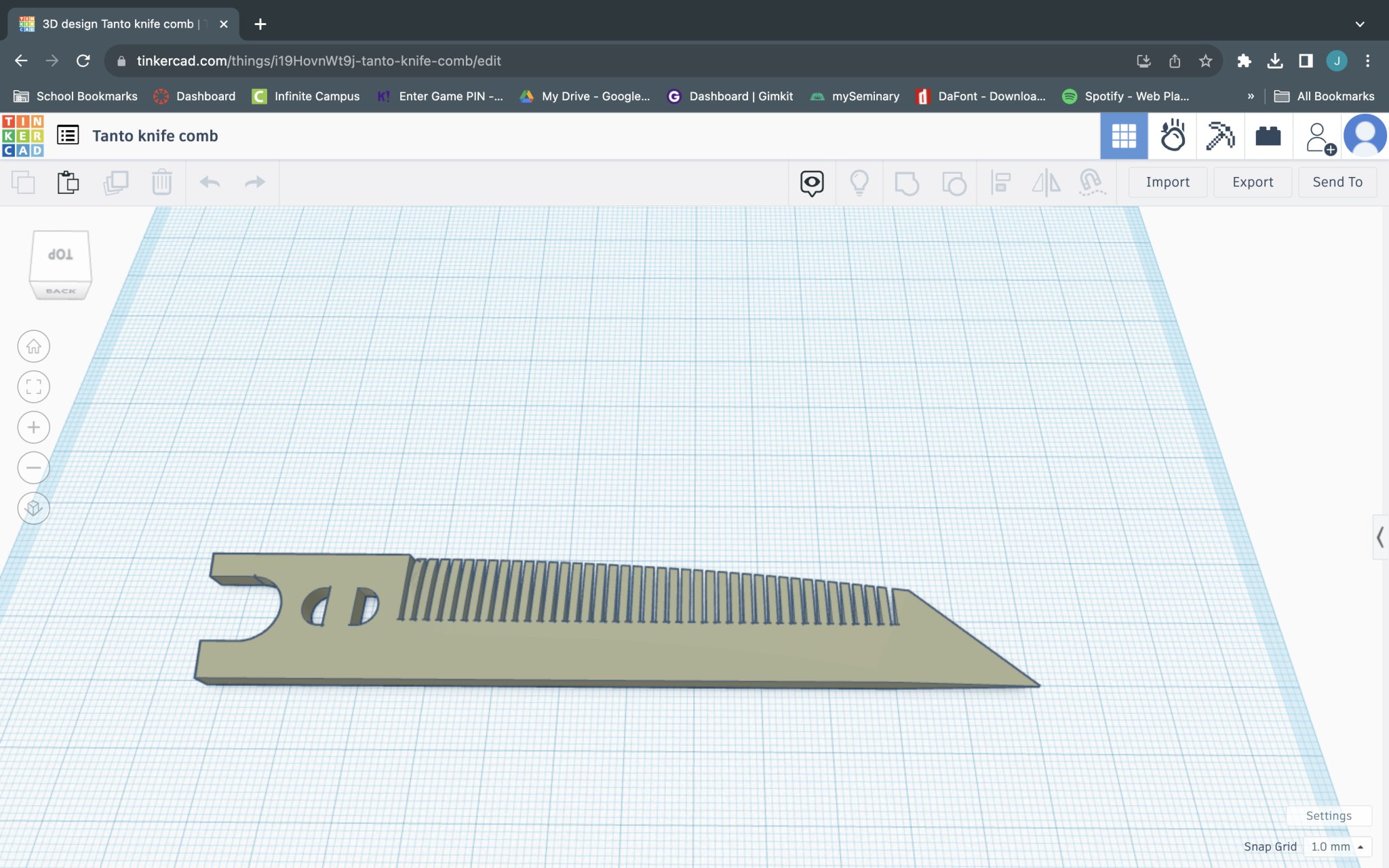Delete the selected shape using the trash icon

161,182
